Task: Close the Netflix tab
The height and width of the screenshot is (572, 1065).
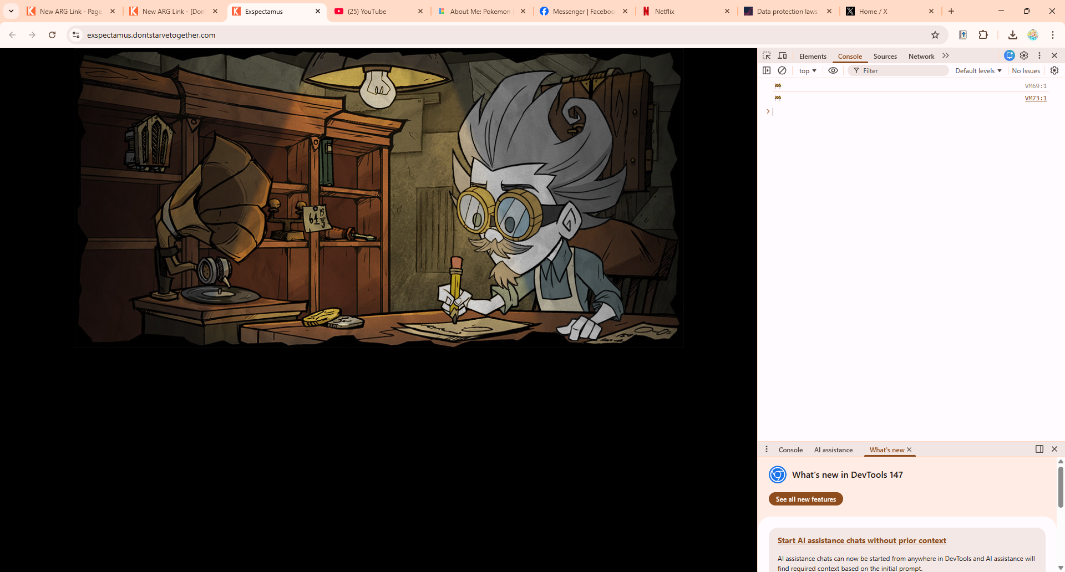Action: pos(727,12)
